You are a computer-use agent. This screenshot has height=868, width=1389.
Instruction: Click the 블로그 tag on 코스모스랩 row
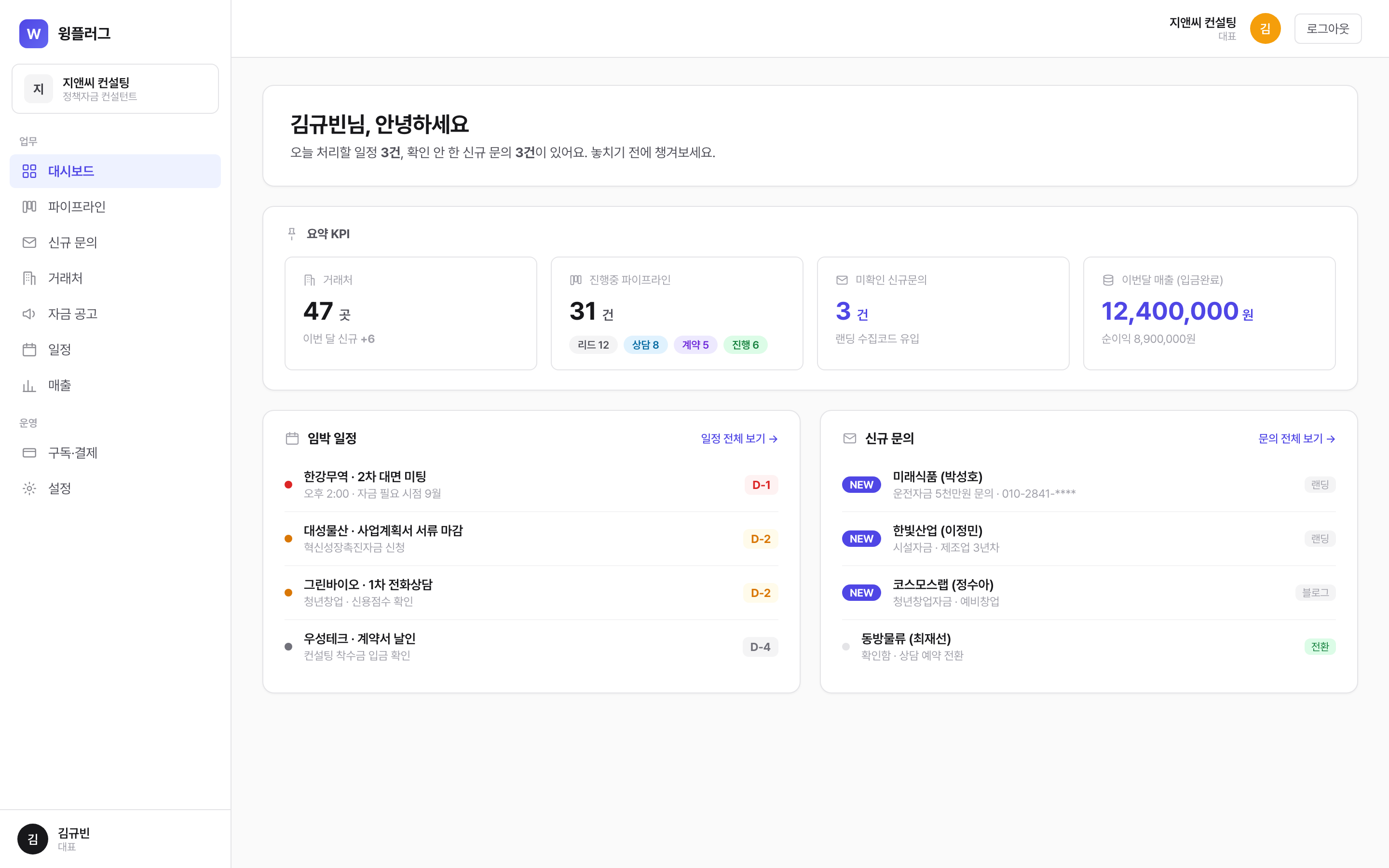click(1315, 593)
